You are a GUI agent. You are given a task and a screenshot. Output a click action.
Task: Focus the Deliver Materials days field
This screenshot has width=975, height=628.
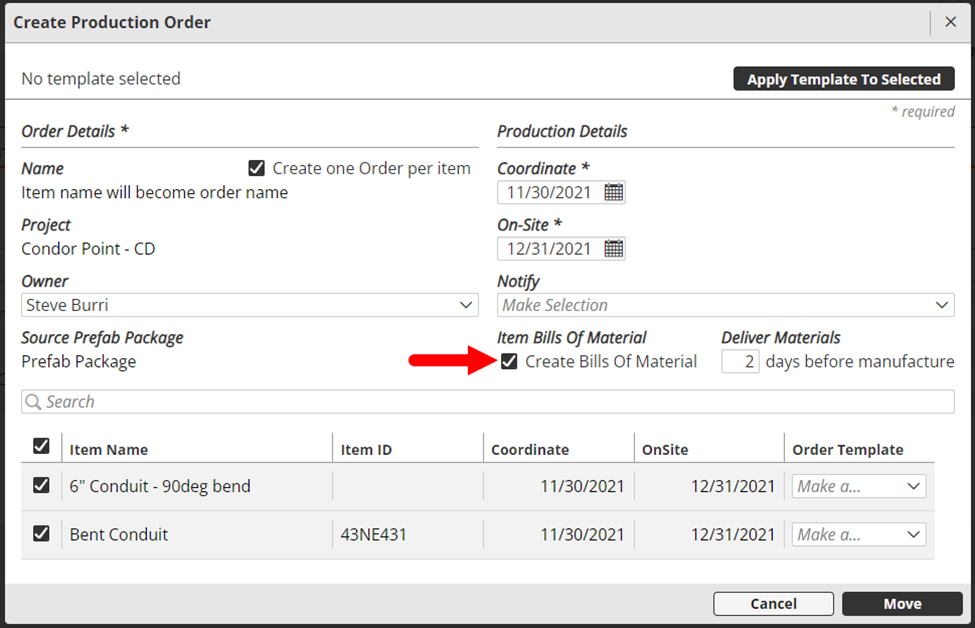click(x=740, y=361)
